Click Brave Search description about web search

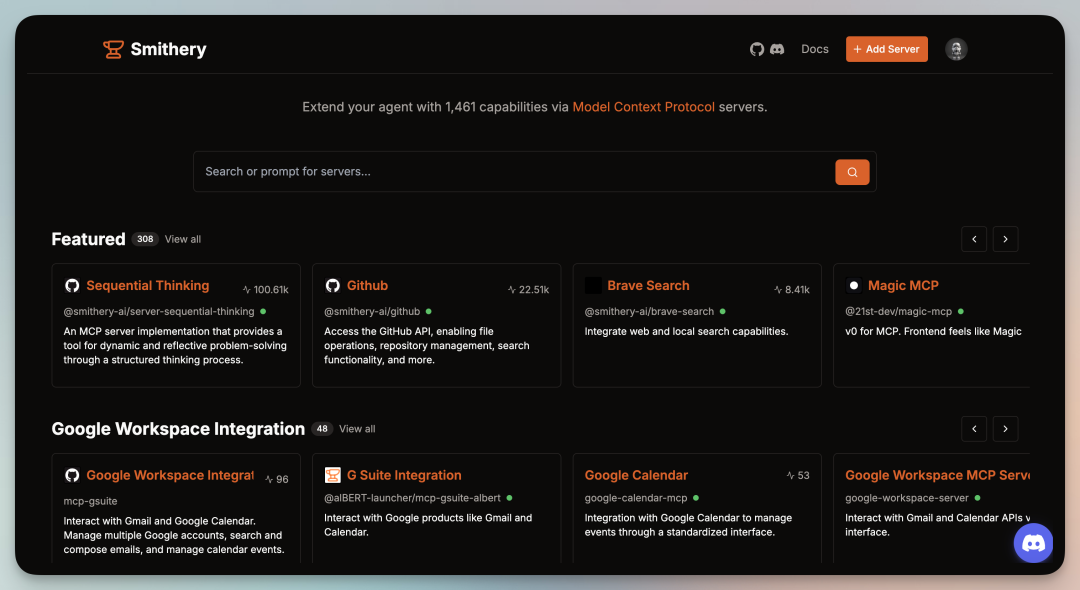click(x=686, y=331)
